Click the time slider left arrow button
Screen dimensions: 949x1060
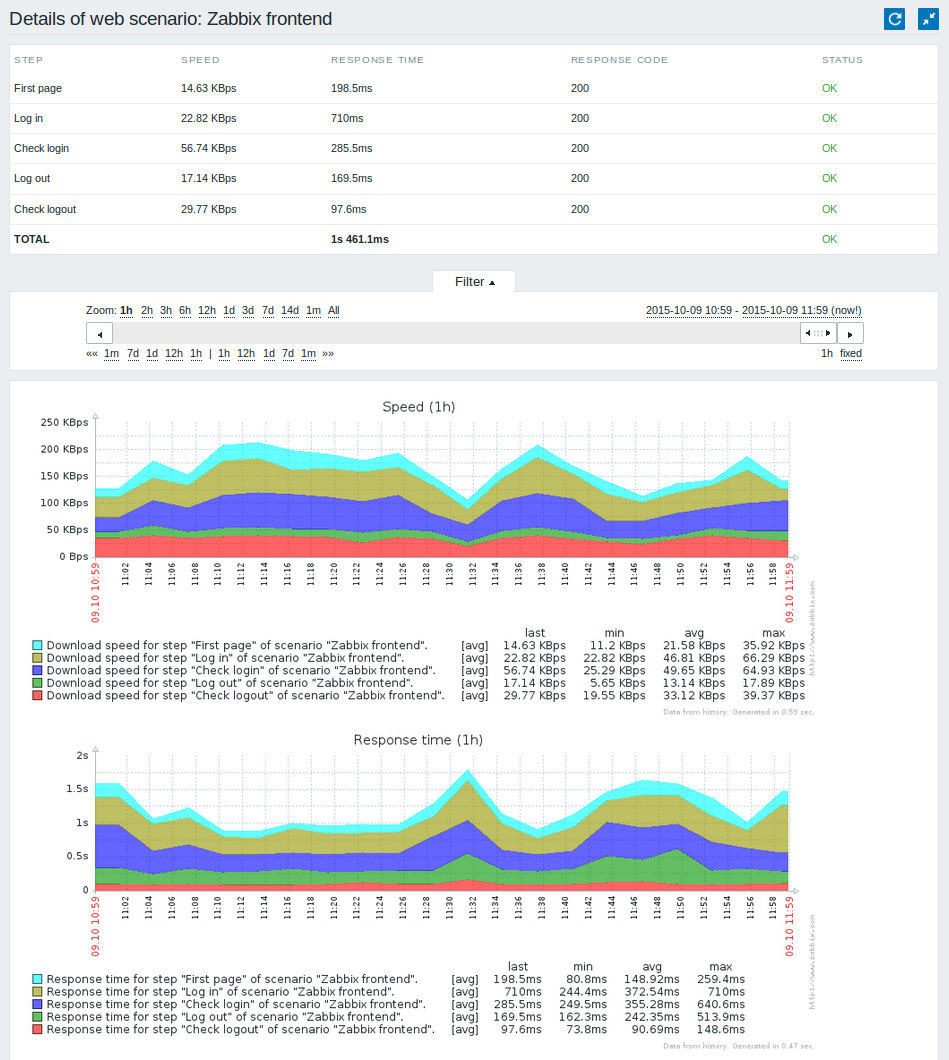click(99, 333)
